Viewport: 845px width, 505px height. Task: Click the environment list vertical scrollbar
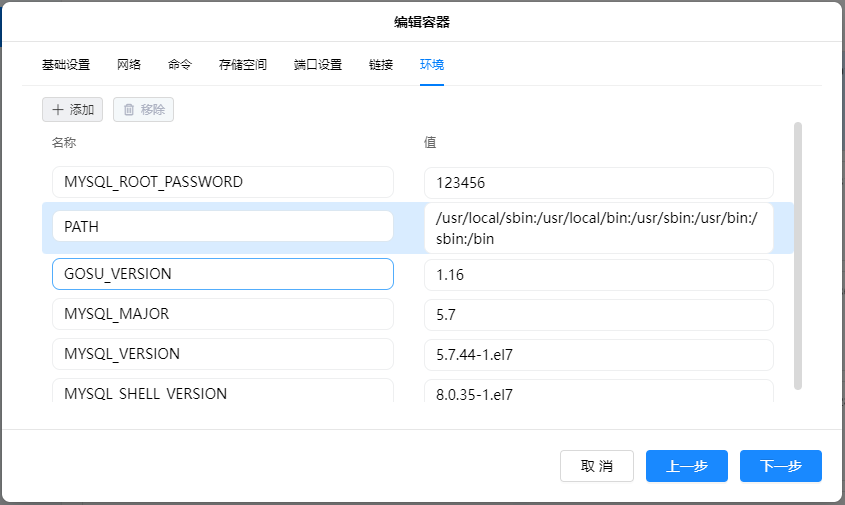(797, 255)
